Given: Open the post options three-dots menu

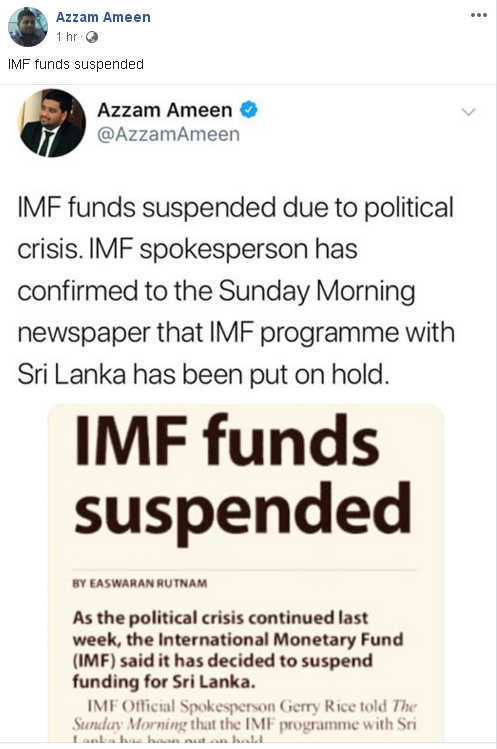Looking at the screenshot, I should coord(478,15).
